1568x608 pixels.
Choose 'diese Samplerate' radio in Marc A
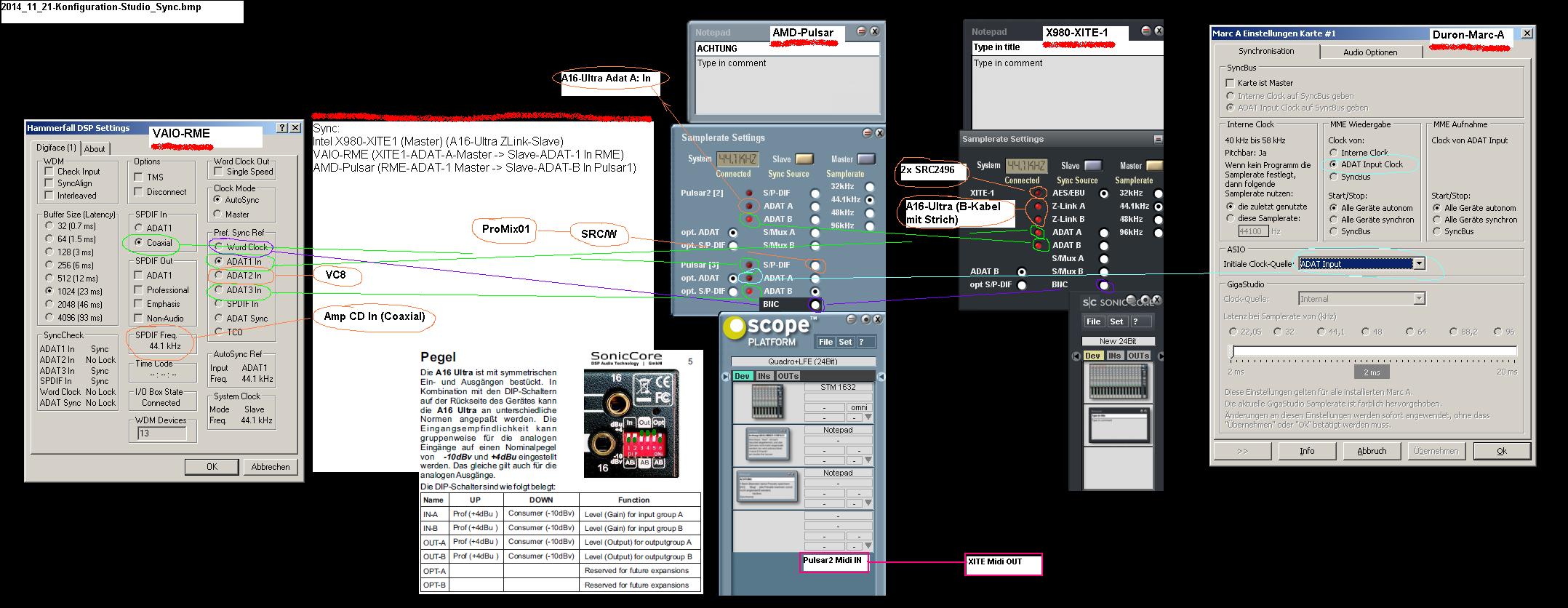[1230, 218]
